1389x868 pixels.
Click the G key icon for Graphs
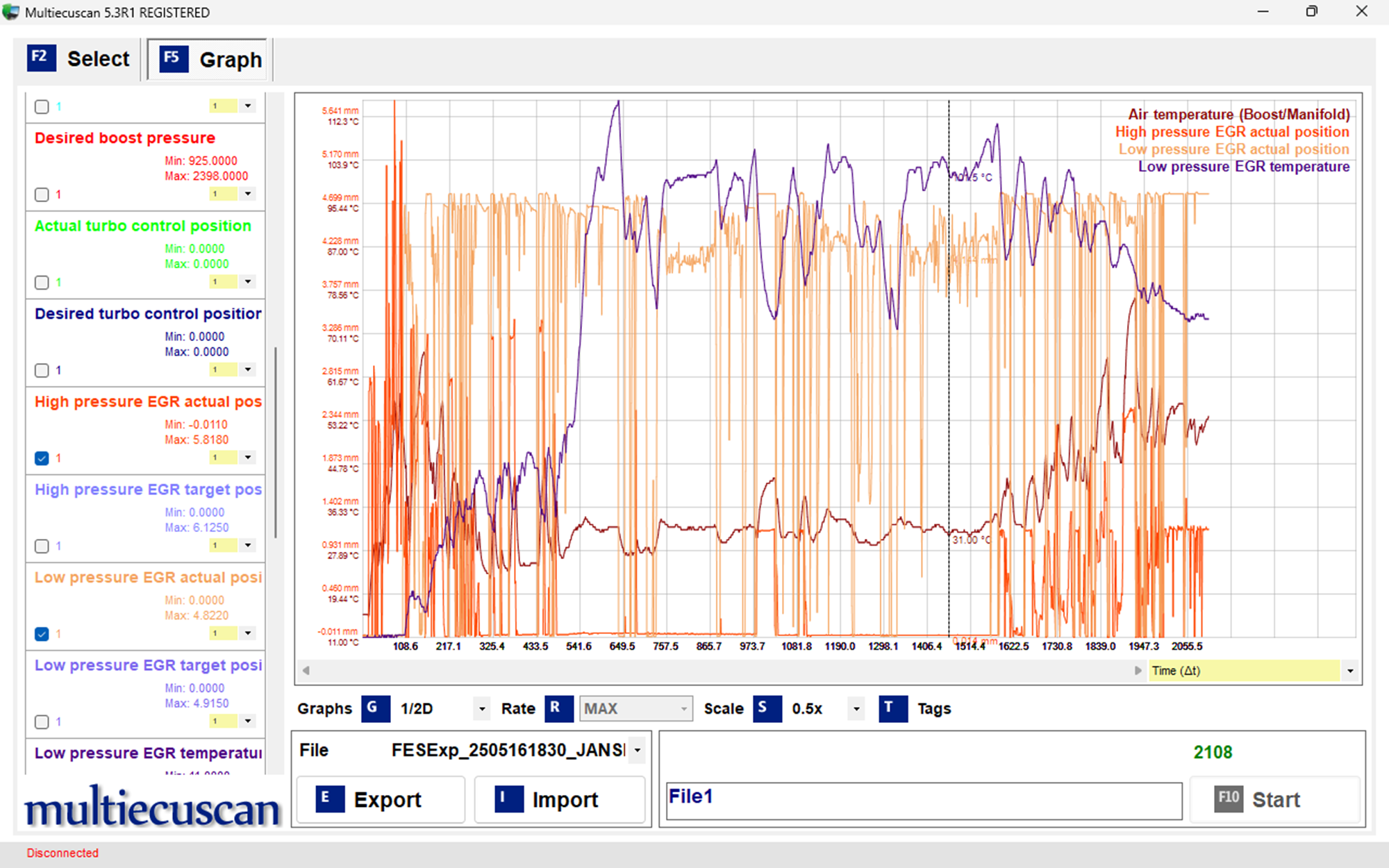pyautogui.click(x=376, y=709)
